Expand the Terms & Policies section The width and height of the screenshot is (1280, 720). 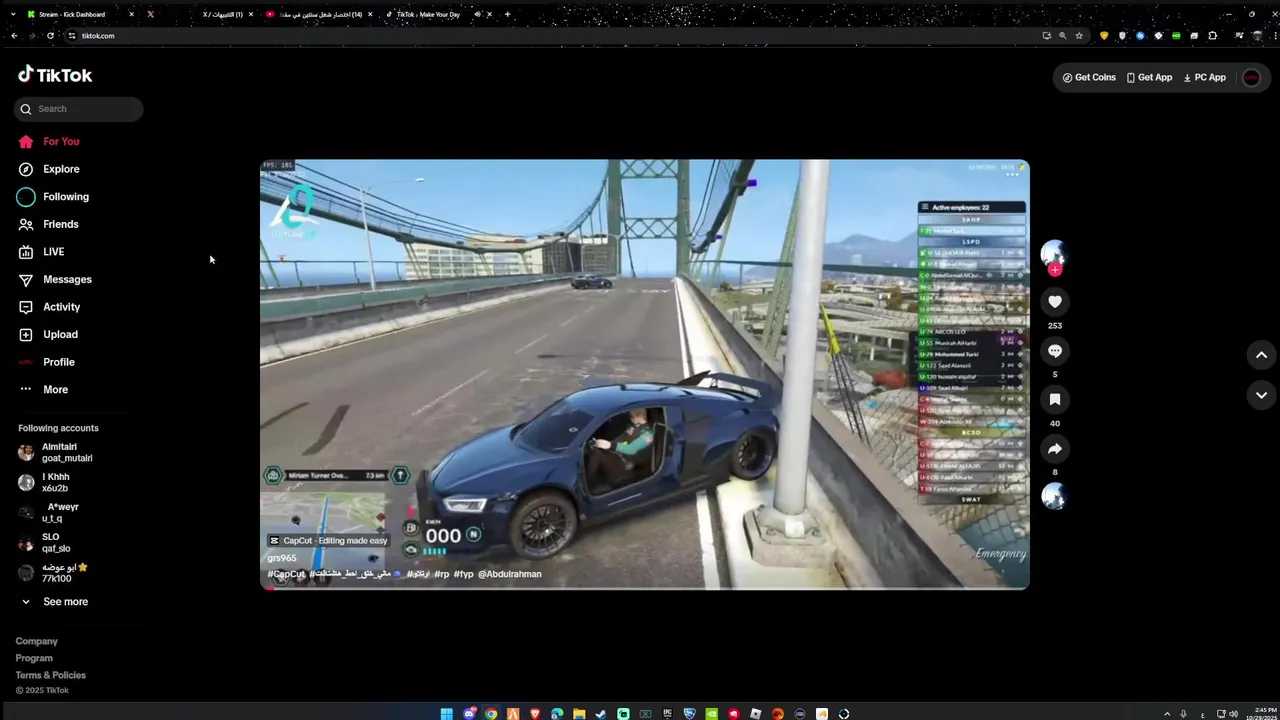tap(51, 675)
